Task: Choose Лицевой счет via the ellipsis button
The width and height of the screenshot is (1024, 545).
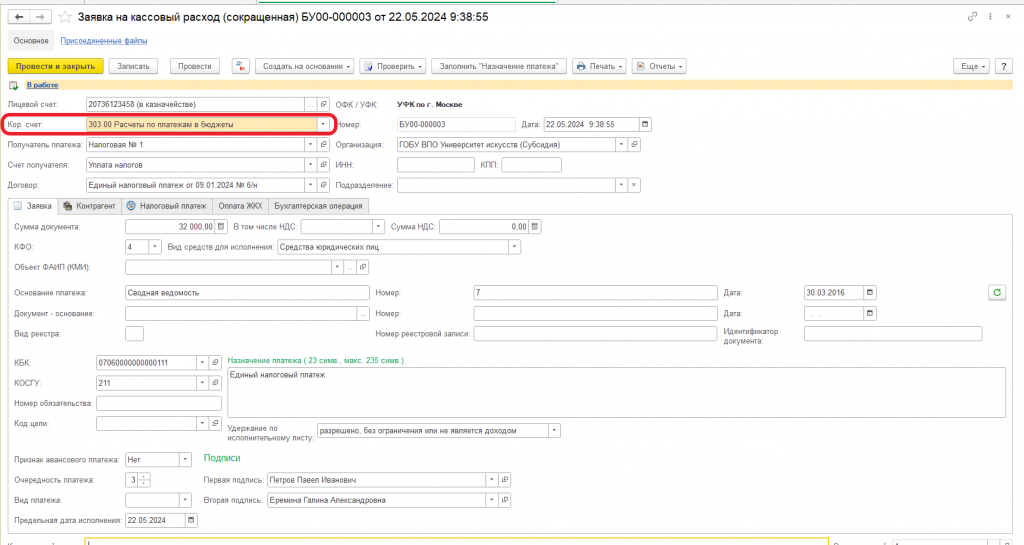Action: [310, 104]
